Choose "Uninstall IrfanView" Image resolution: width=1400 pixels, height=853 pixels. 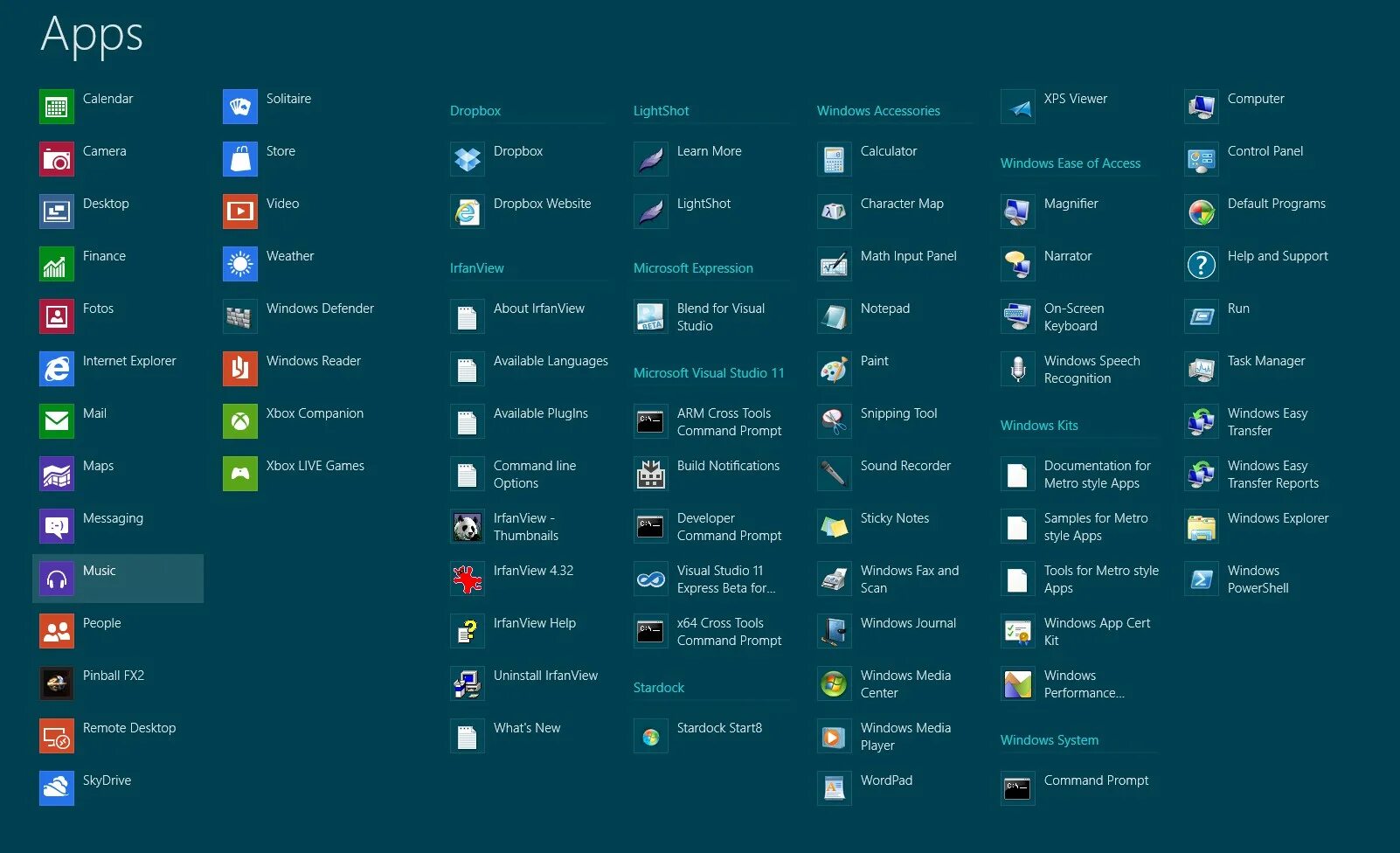pyautogui.click(x=545, y=676)
